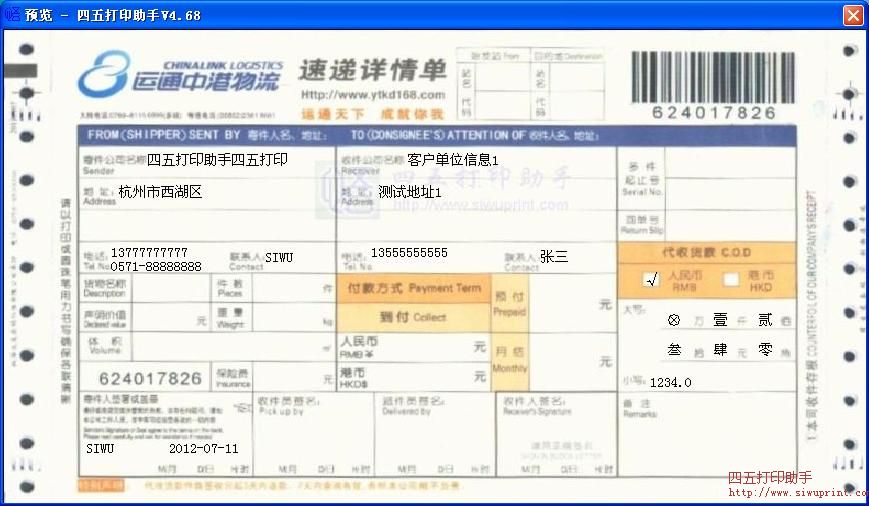
Task: Click receiver phone 13555555555
Action: point(409,253)
